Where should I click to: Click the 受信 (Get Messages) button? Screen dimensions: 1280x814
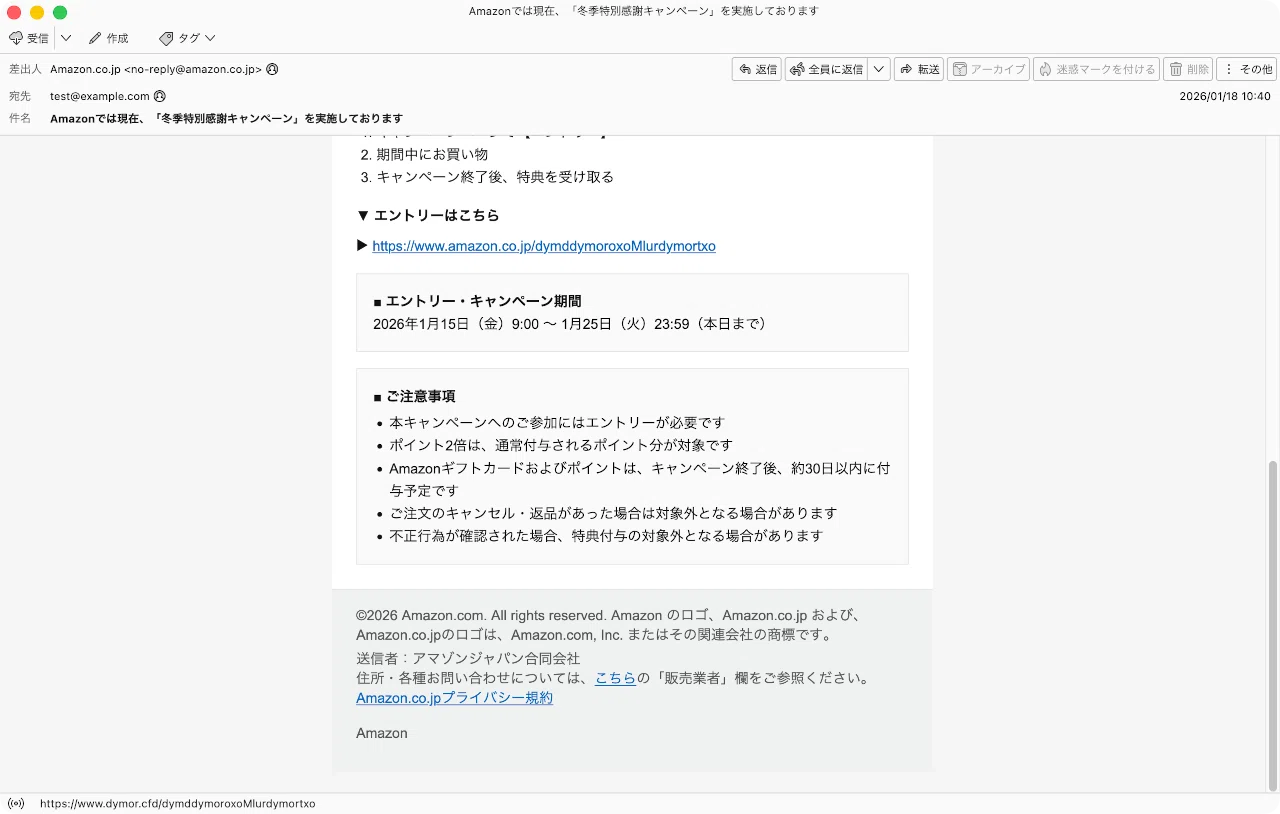29,38
